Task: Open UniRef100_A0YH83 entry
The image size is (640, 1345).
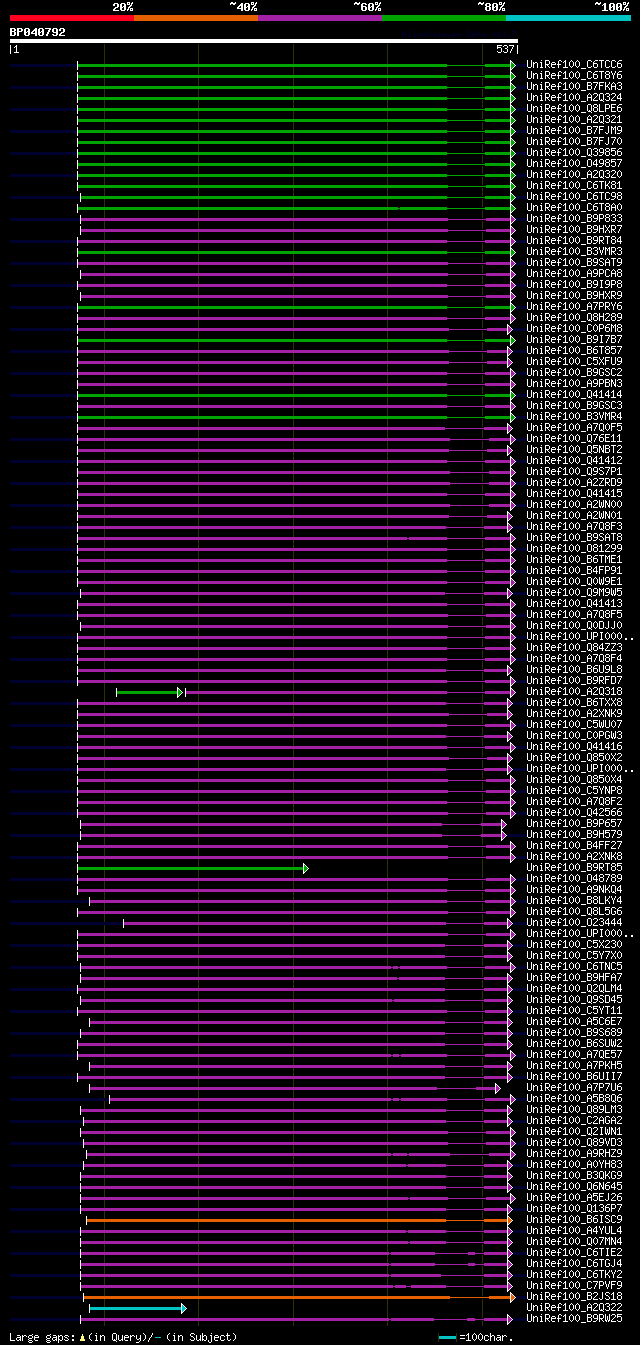Action: click(574, 1165)
